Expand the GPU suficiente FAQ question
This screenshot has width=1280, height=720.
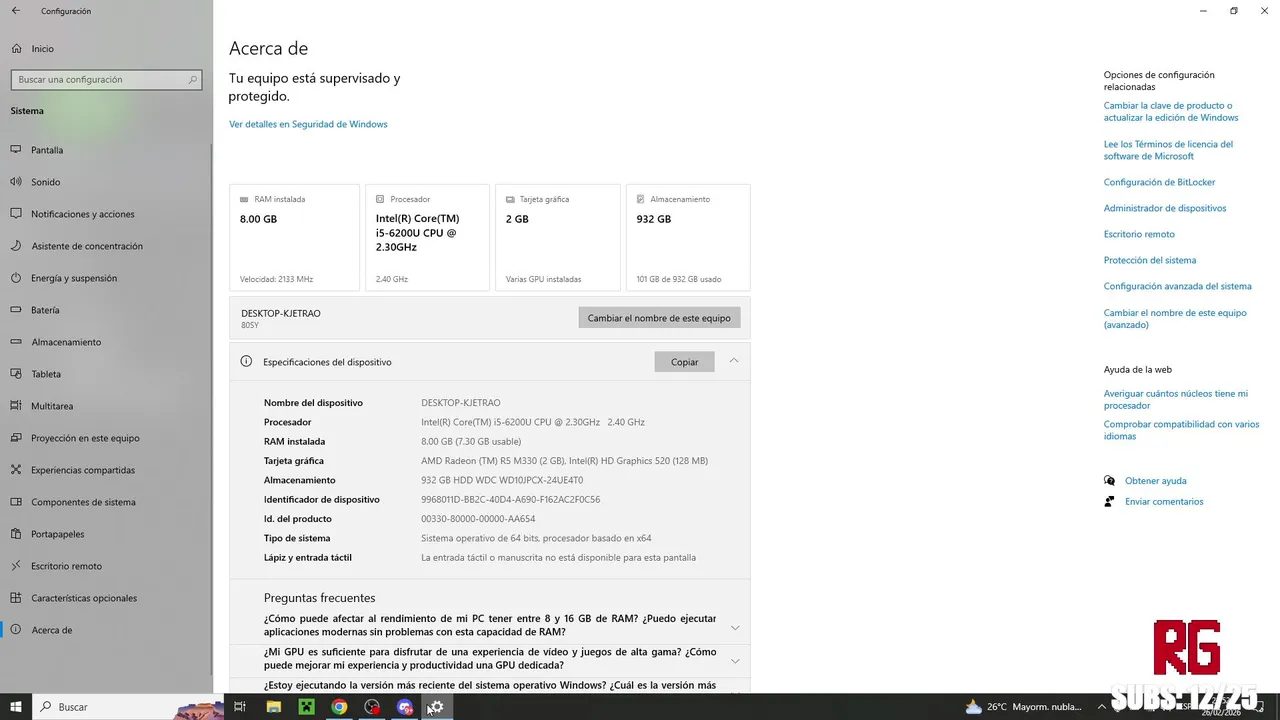click(490, 658)
